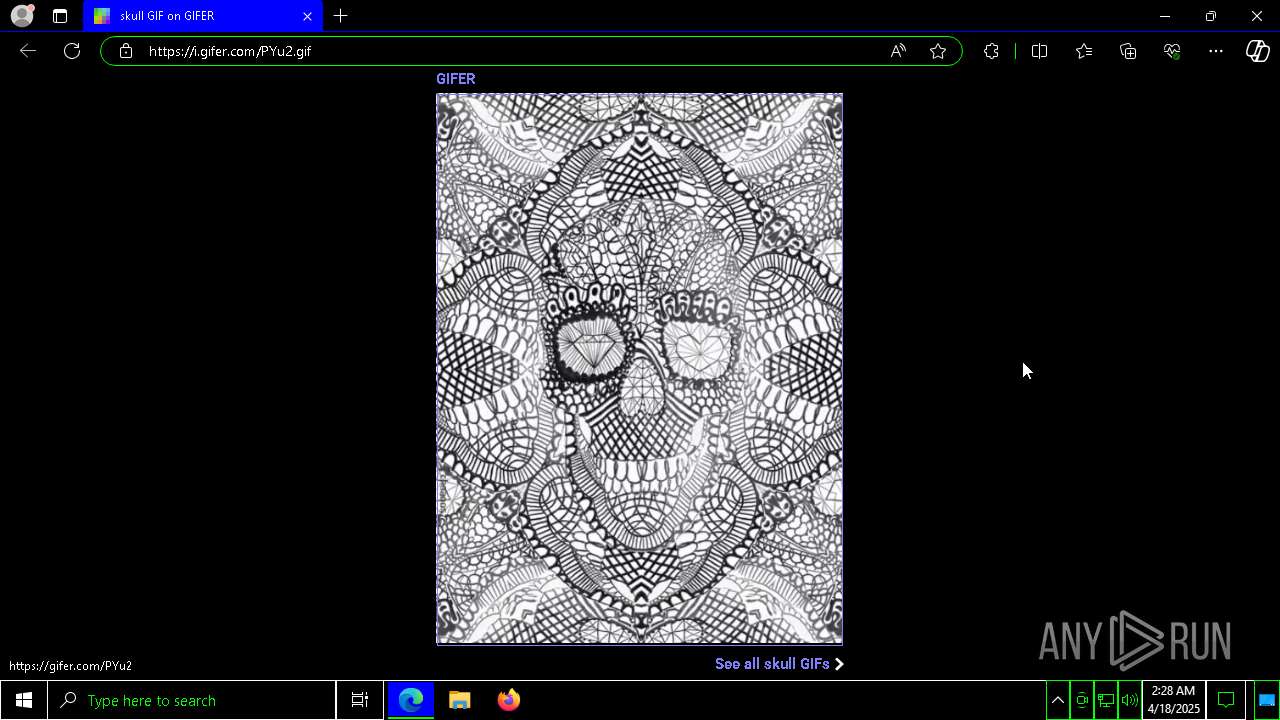Open the Favorites list icon
1280x720 pixels.
click(x=1084, y=51)
